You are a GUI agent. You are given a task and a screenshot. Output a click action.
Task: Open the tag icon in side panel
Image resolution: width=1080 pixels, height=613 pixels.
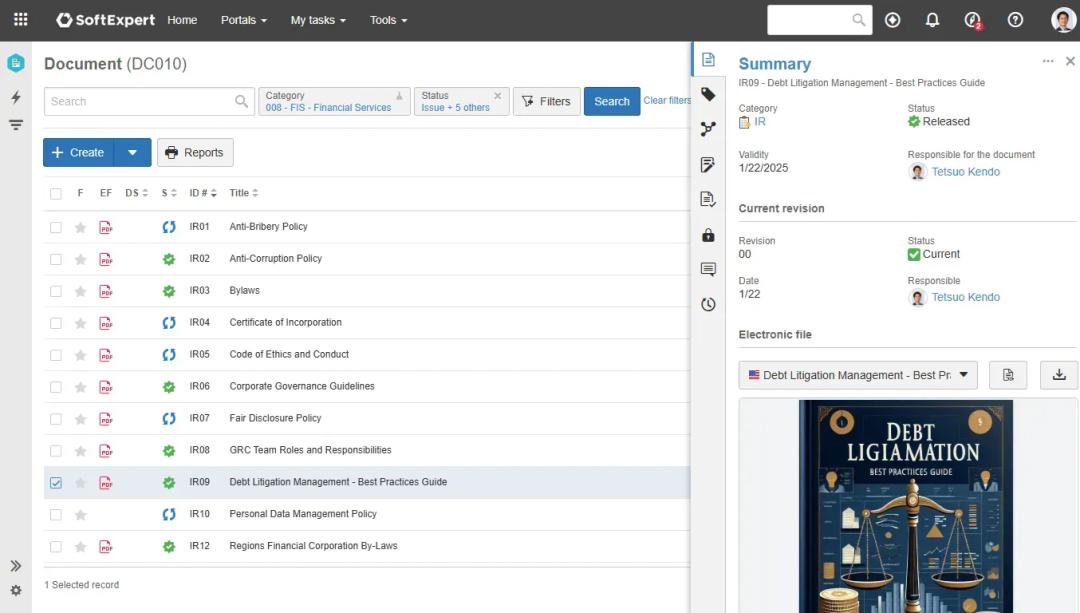pos(708,94)
